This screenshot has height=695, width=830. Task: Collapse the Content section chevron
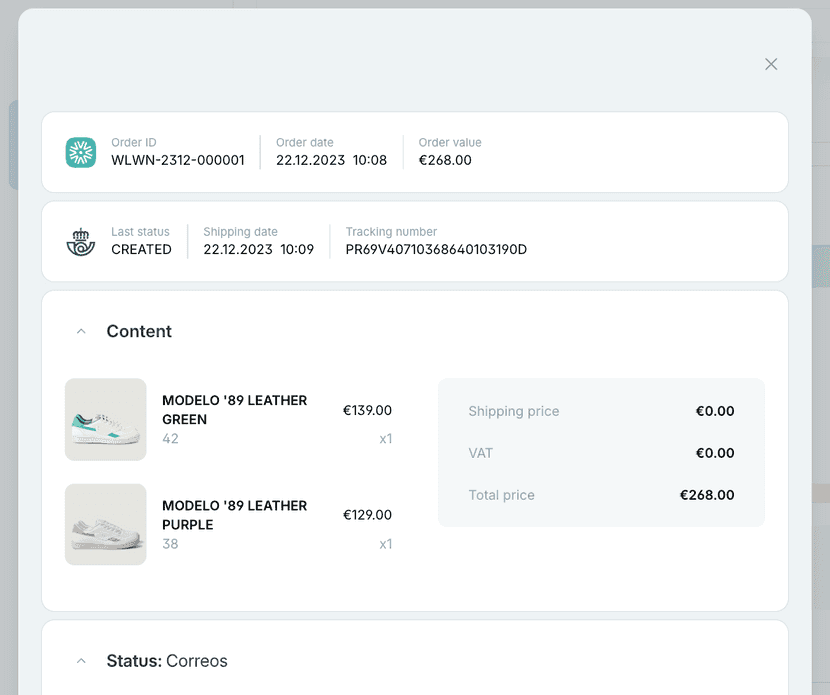point(82,332)
